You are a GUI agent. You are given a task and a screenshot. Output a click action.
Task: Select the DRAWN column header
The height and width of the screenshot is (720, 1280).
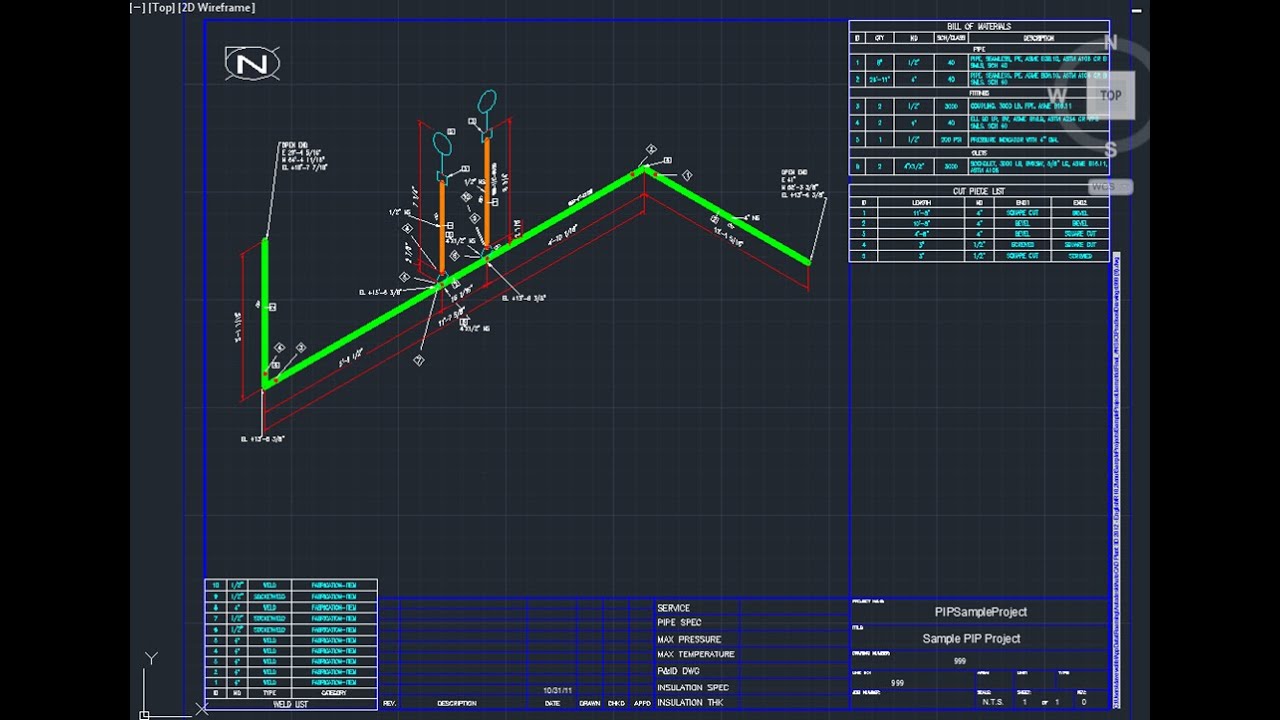(x=590, y=704)
